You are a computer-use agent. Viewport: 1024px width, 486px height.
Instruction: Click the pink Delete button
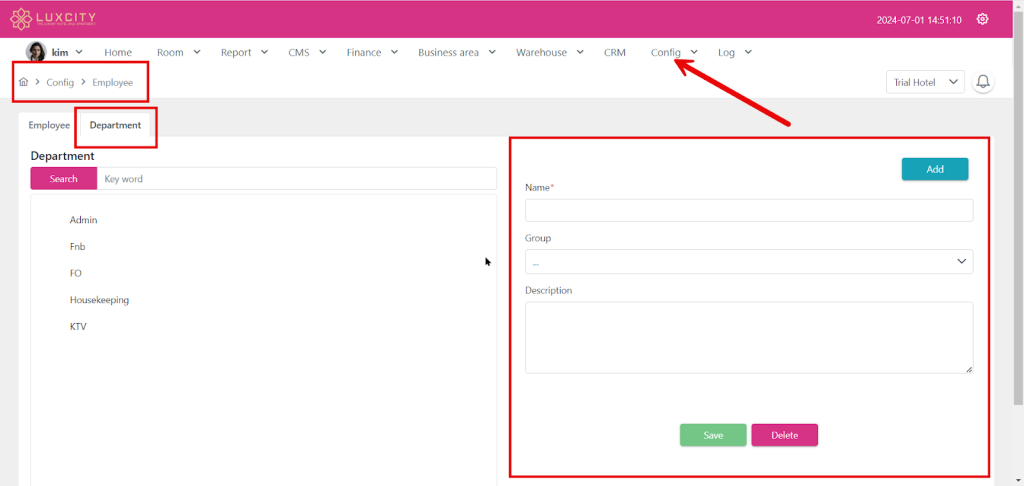click(x=784, y=435)
